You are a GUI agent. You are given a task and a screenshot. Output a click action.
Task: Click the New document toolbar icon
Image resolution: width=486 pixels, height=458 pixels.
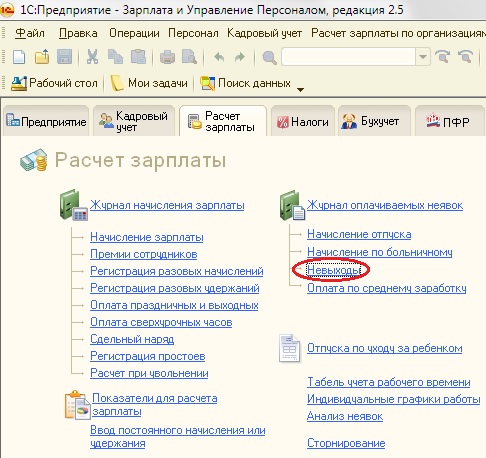(19, 57)
